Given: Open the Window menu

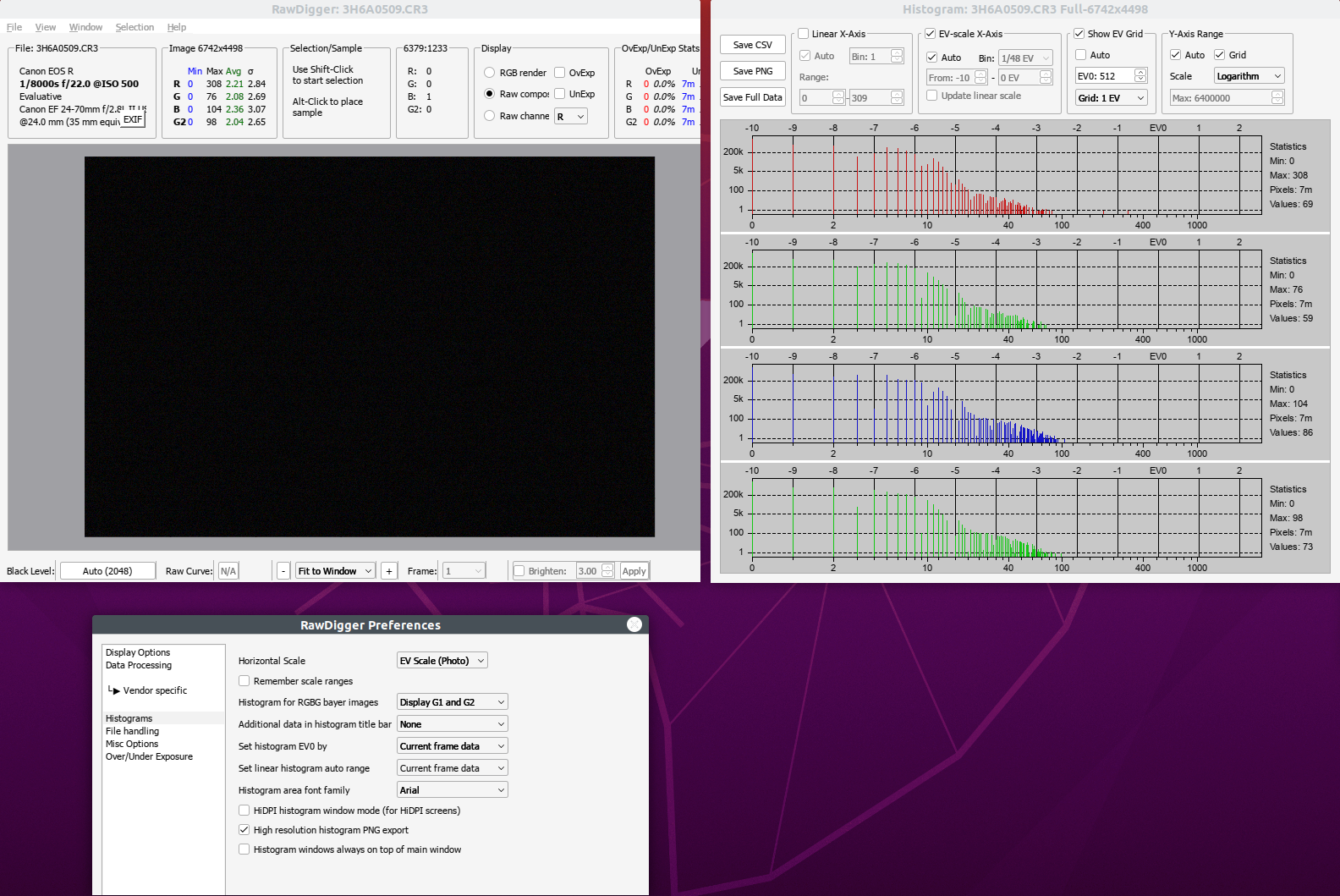Looking at the screenshot, I should [85, 27].
